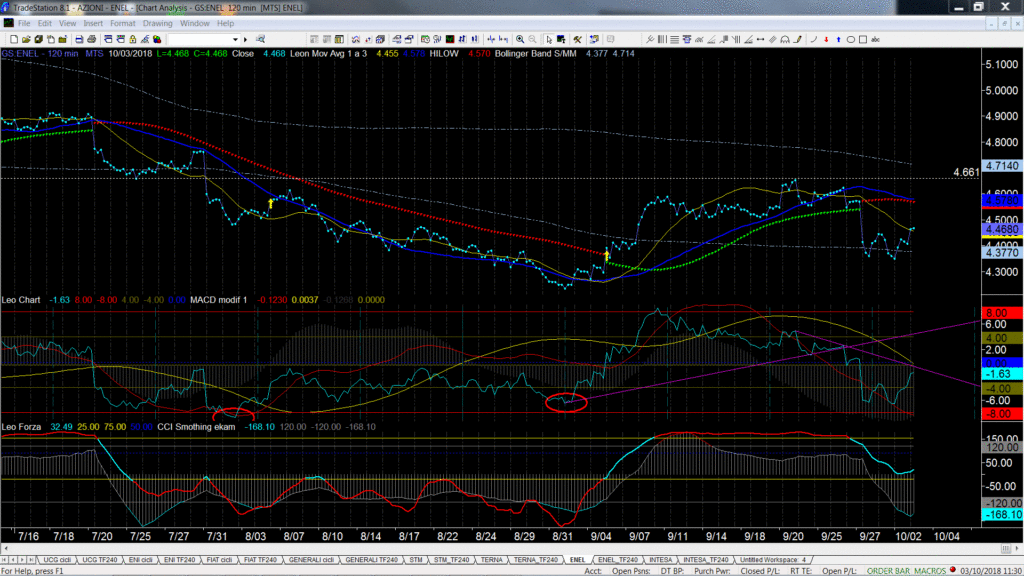Screen dimensions: 1024x576
Task: Click the Leo Forza indicator label
Action: 21,426
